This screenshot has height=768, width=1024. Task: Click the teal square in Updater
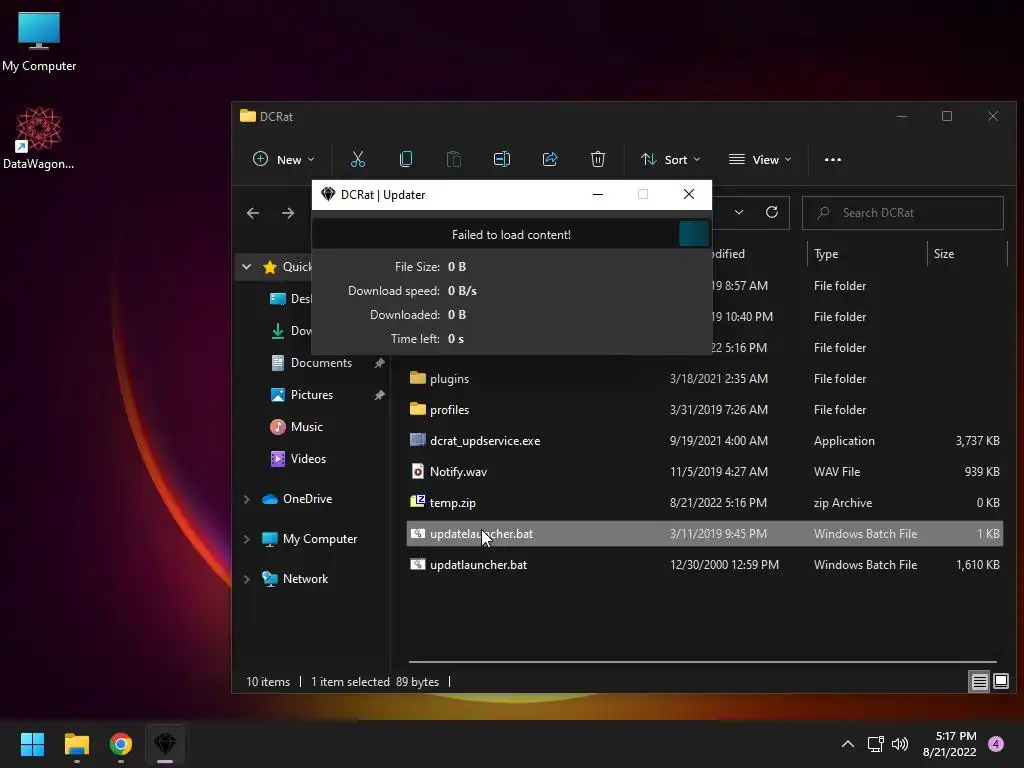click(694, 234)
